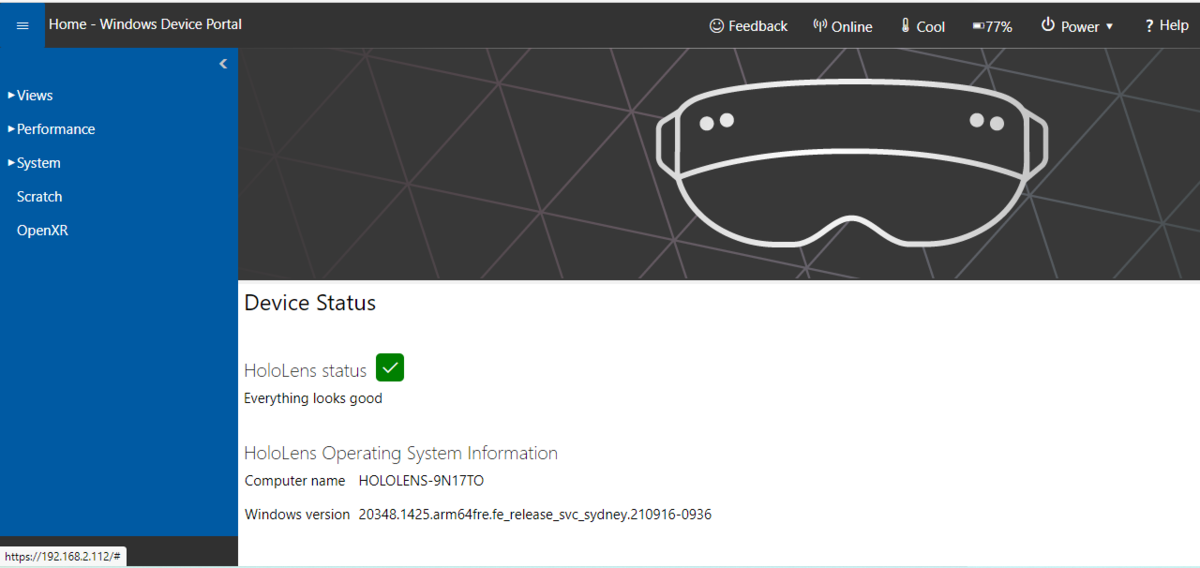The width and height of the screenshot is (1200, 568).
Task: Click the computer name HOLOLENS-9N17TO
Action: tap(421, 481)
